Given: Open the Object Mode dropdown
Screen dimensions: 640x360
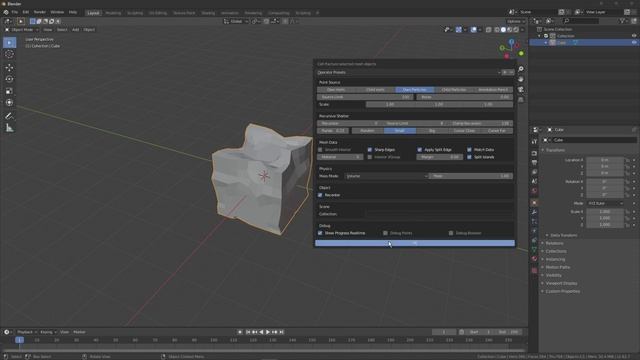Looking at the screenshot, I should [22, 30].
